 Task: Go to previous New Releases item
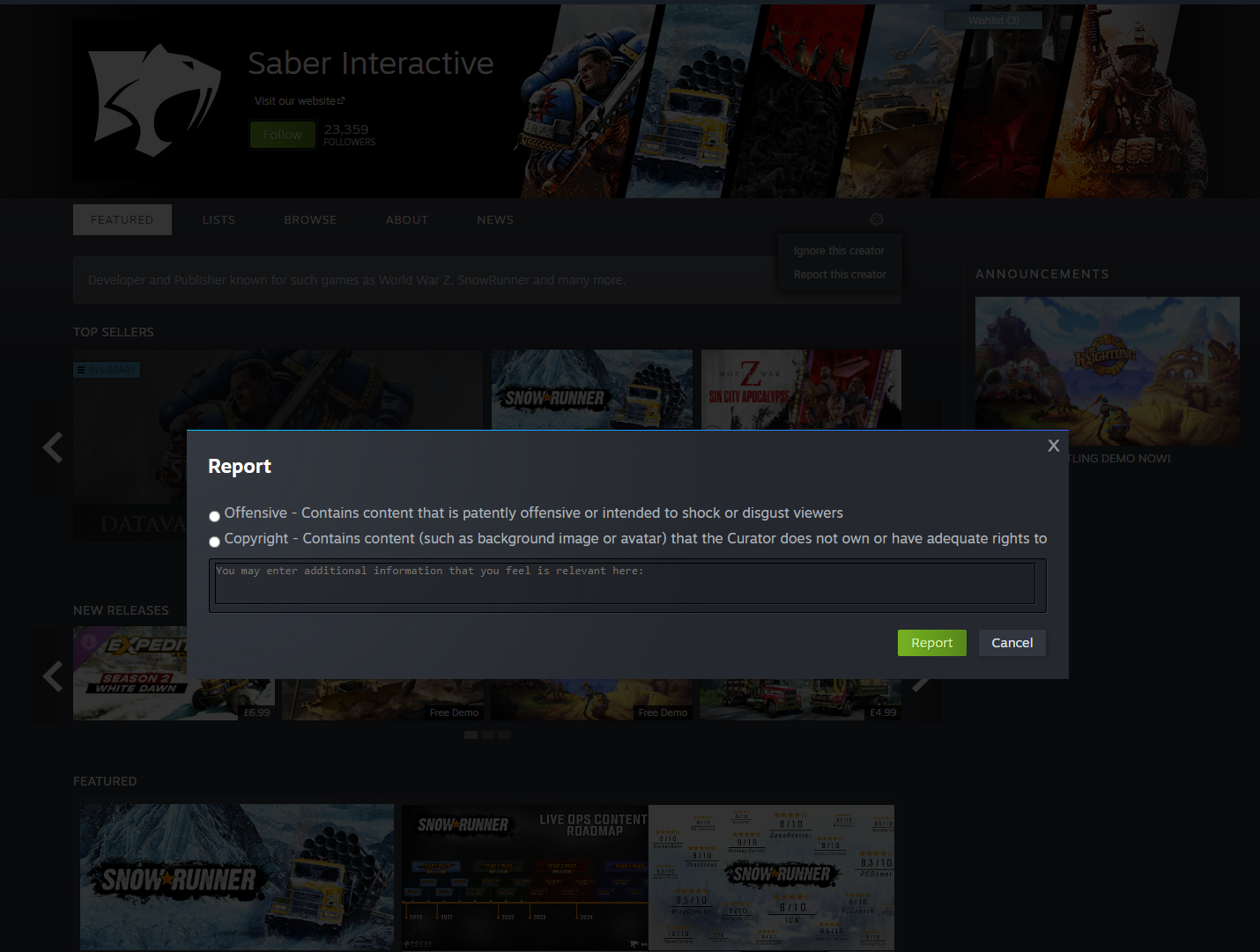pos(53,675)
